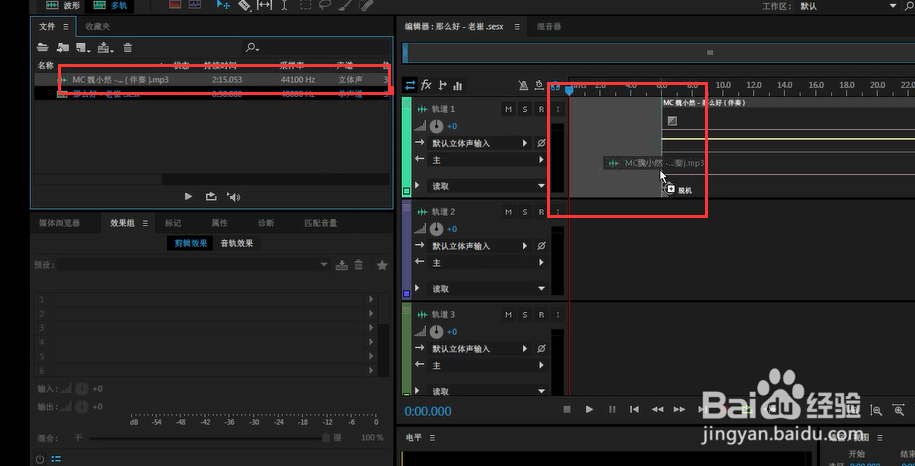Toggle polarity reverse icon on 轨道 1
915x466 pixels.
(541, 143)
